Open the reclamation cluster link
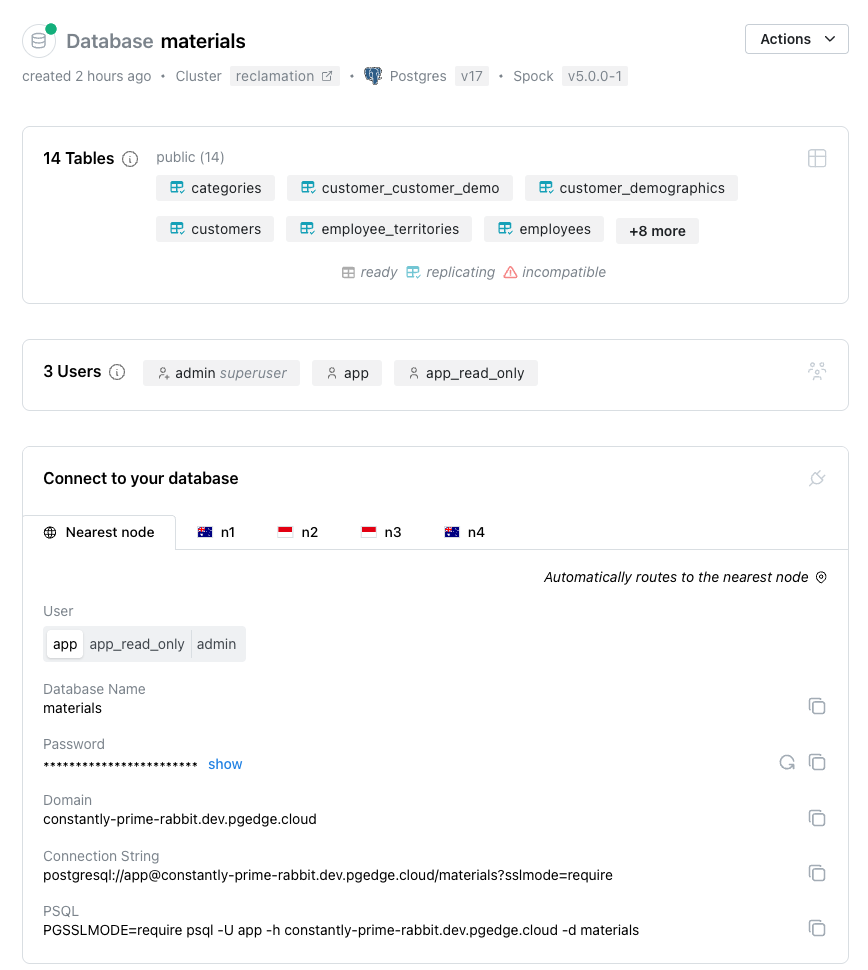This screenshot has height=970, width=868. tap(284, 75)
